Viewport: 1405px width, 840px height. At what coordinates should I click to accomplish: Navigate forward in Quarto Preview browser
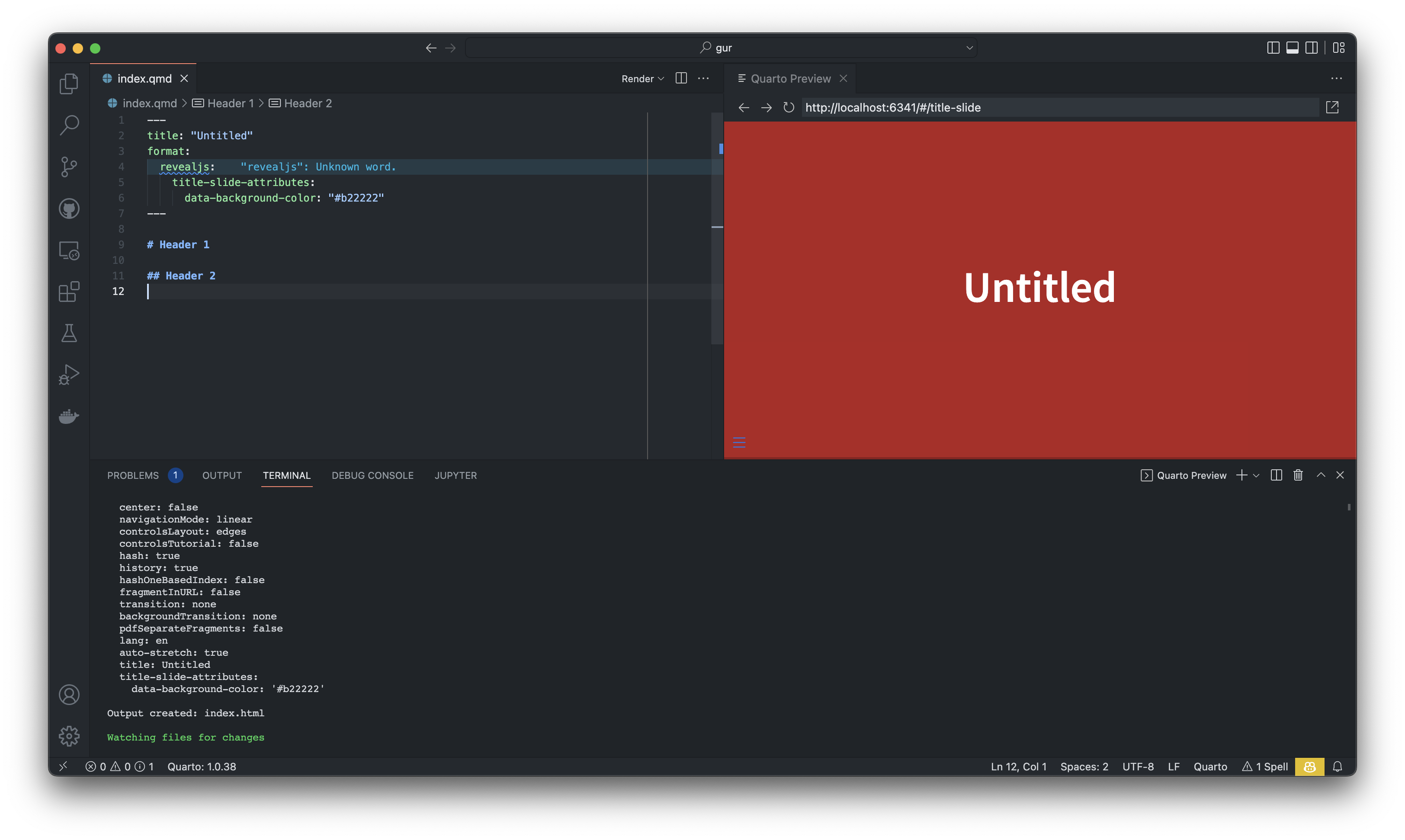pos(766,108)
